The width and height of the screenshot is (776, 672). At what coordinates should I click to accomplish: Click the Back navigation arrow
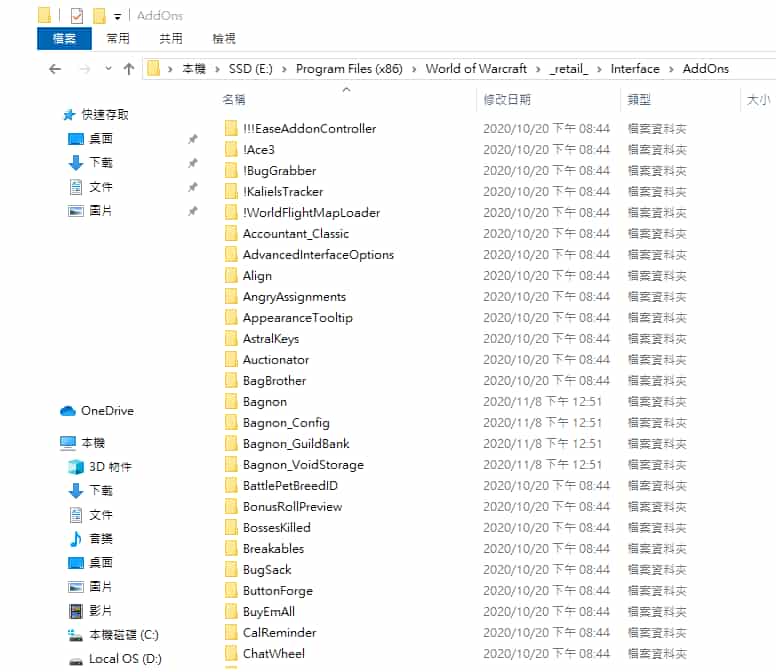point(55,69)
